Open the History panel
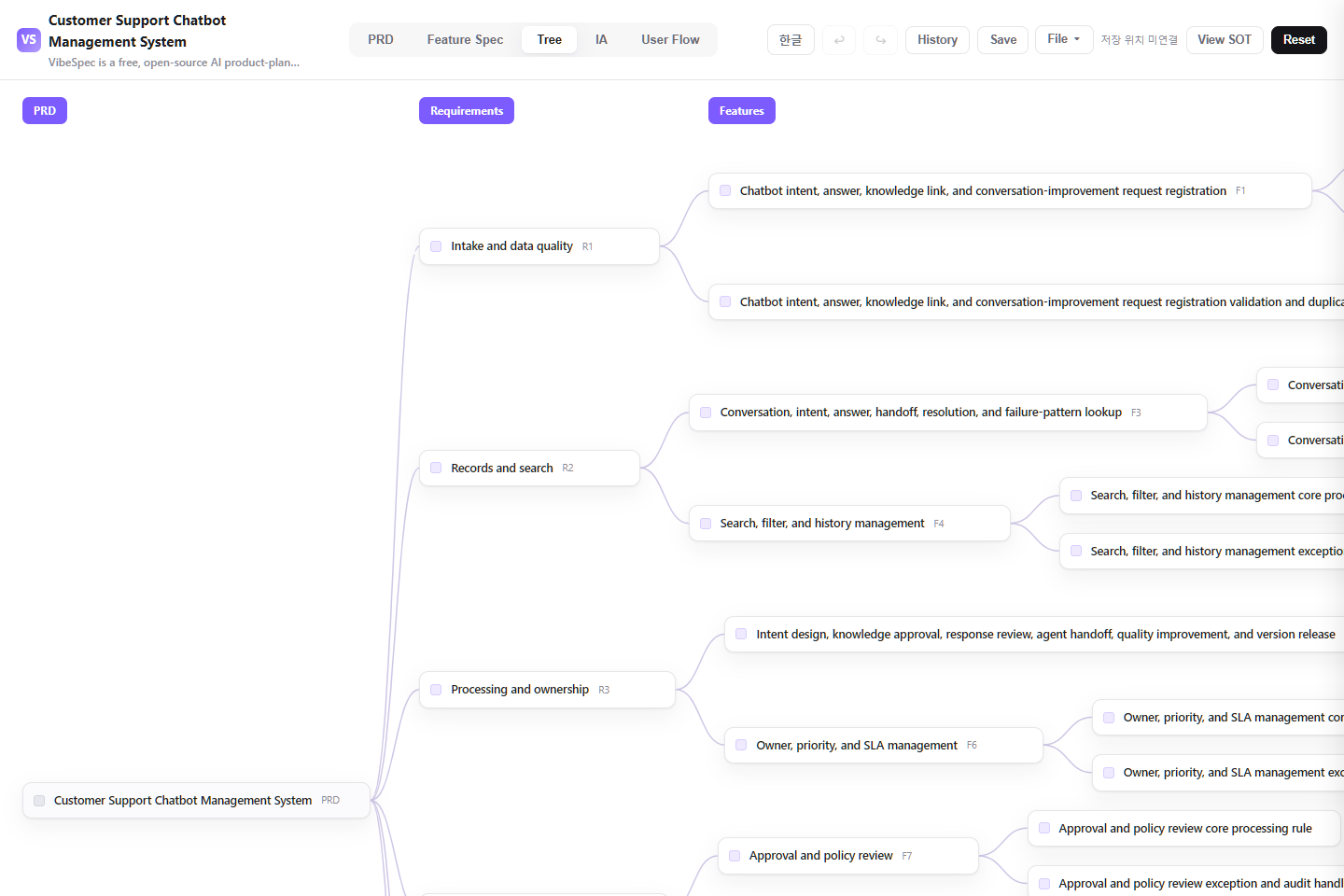 pyautogui.click(x=937, y=40)
